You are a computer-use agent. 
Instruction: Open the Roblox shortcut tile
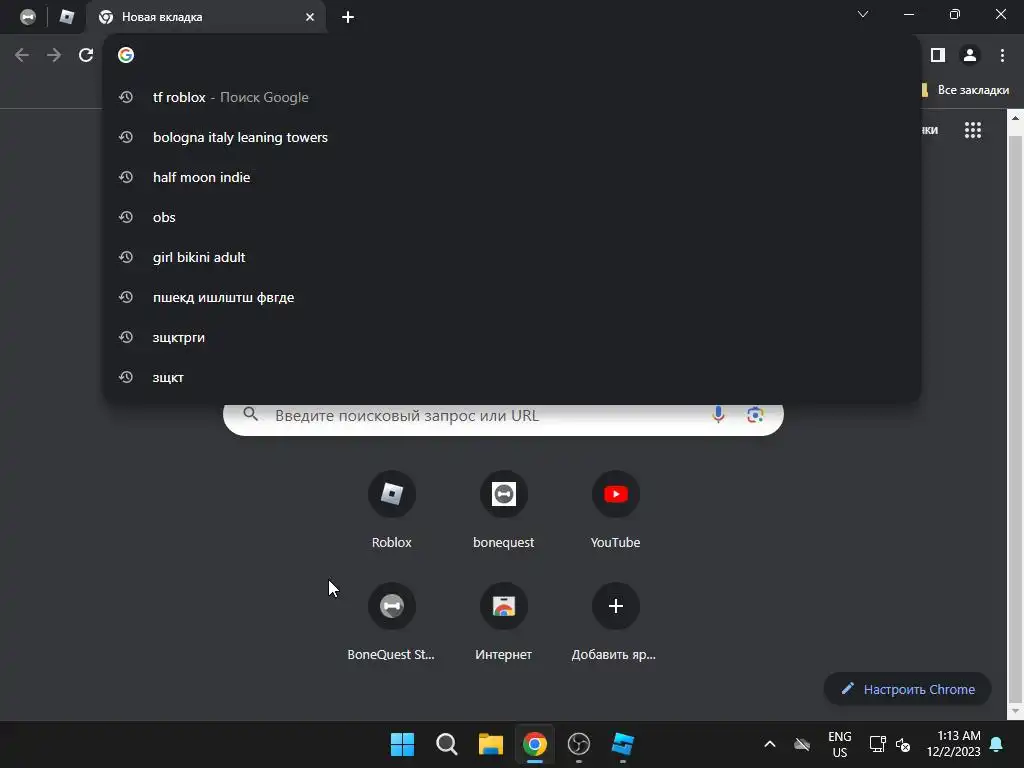(391, 510)
